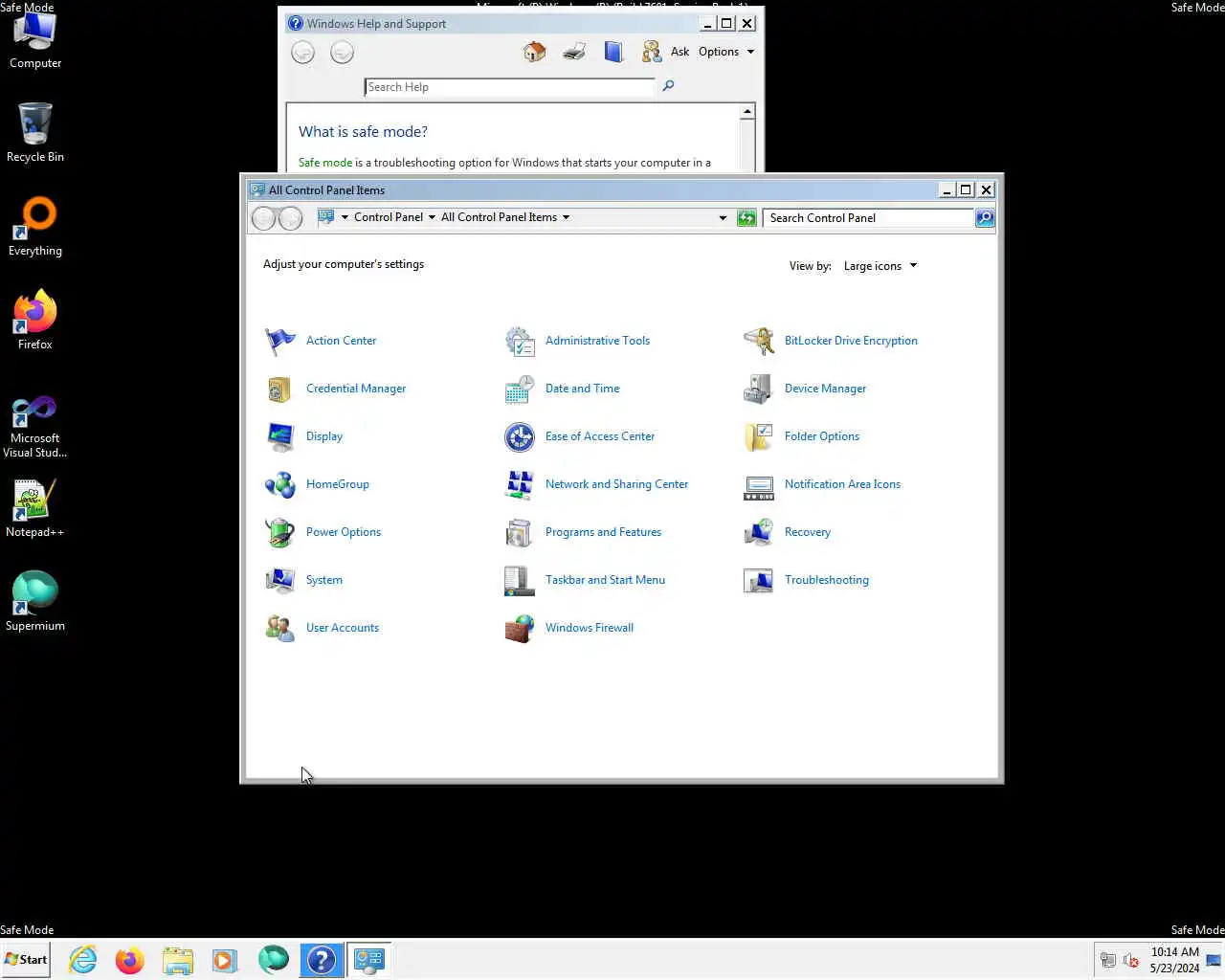Viewport: 1225px width, 980px height.
Task: Open the Windows Firewall brick wall icon
Action: pyautogui.click(x=520, y=628)
